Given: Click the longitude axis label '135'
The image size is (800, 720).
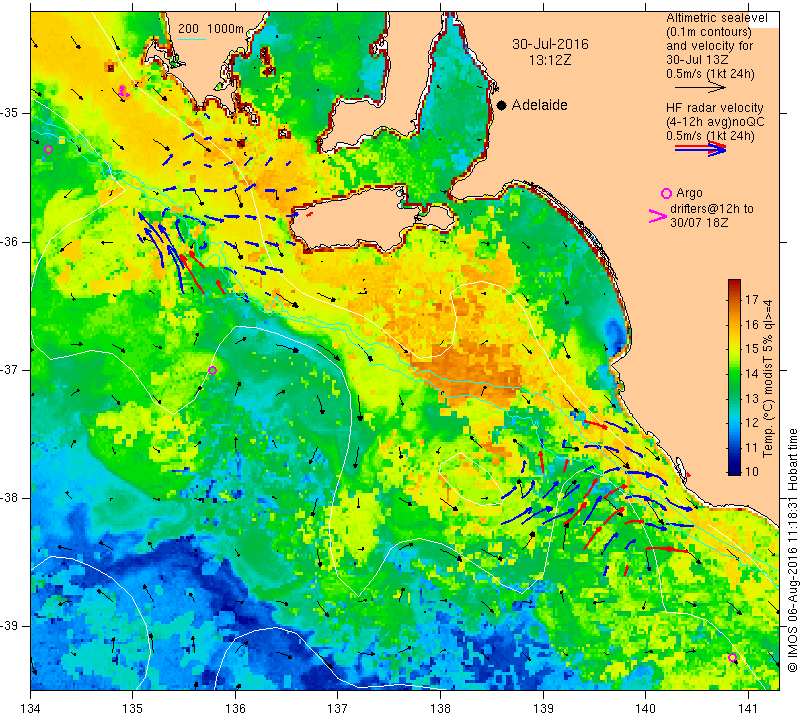Looking at the screenshot, I should pos(133,708).
